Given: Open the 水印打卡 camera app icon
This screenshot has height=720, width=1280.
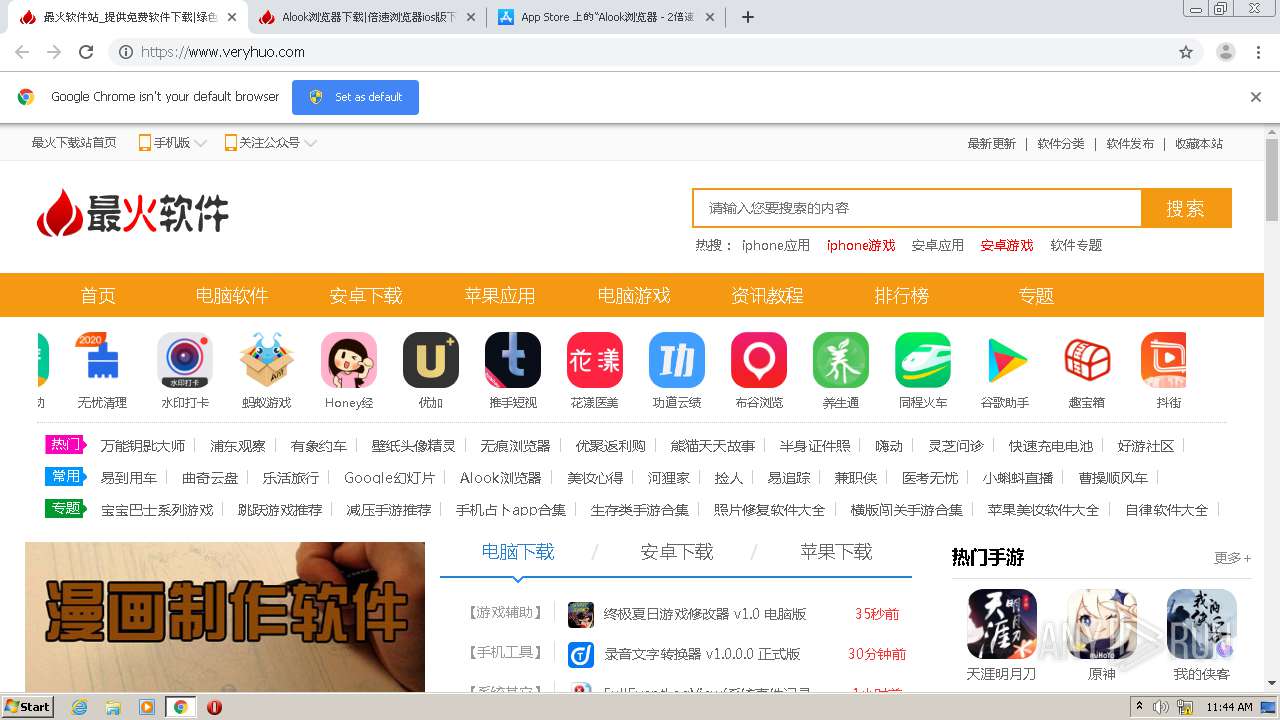Looking at the screenshot, I should coord(185,360).
